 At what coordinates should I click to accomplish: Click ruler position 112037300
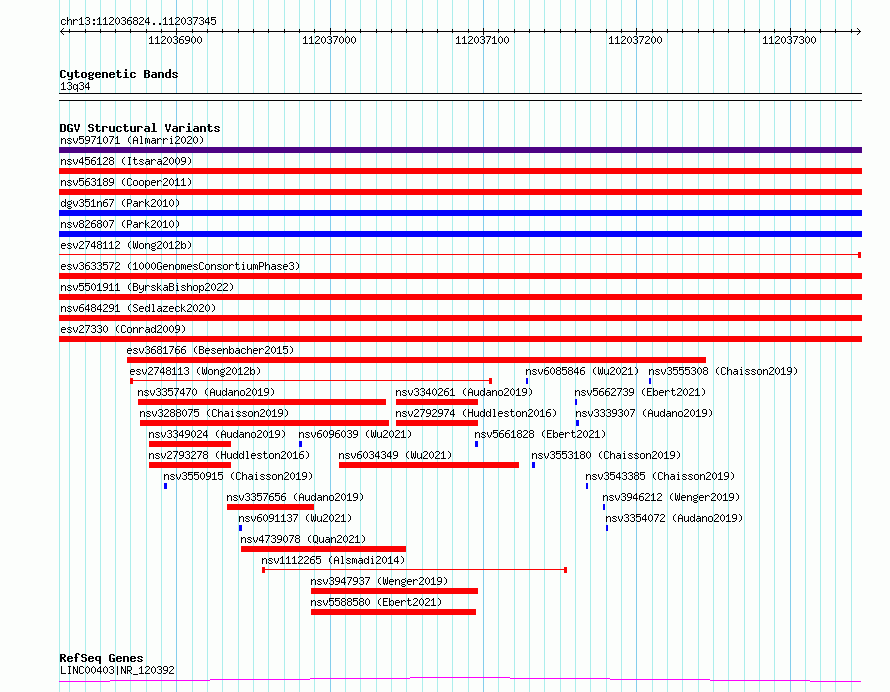[x=790, y=40]
